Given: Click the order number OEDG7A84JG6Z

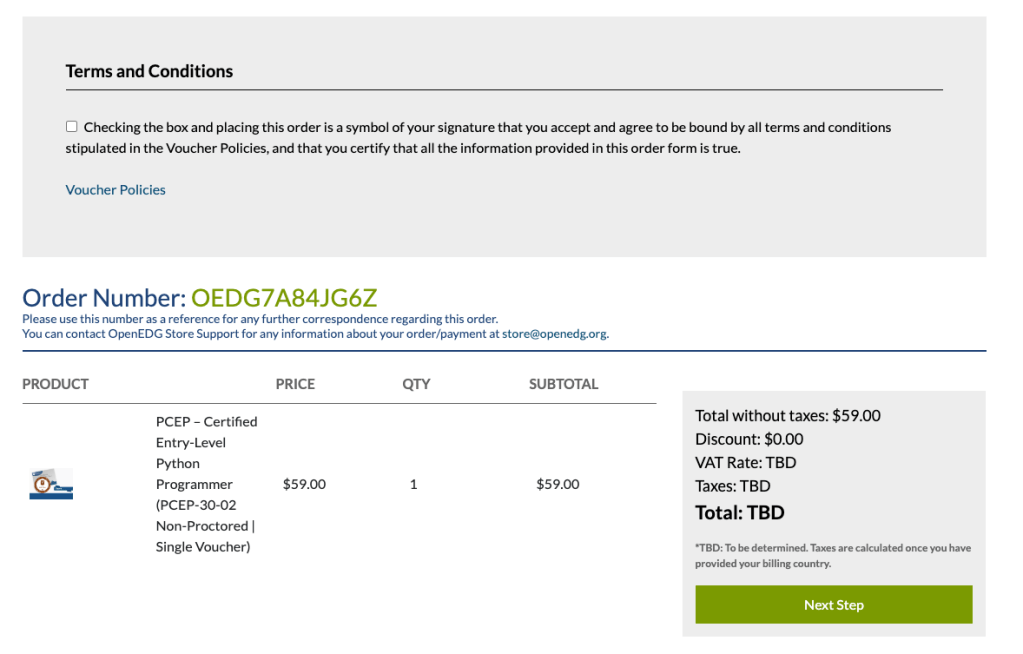Looking at the screenshot, I should pyautogui.click(x=284, y=298).
